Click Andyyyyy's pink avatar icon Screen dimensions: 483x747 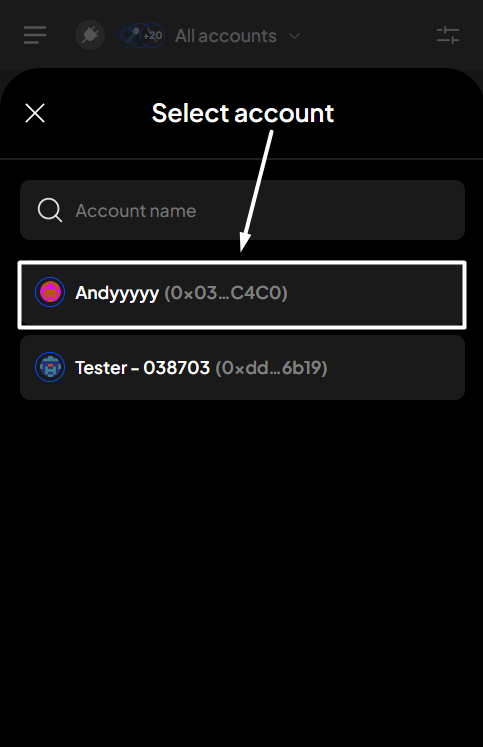(50, 292)
